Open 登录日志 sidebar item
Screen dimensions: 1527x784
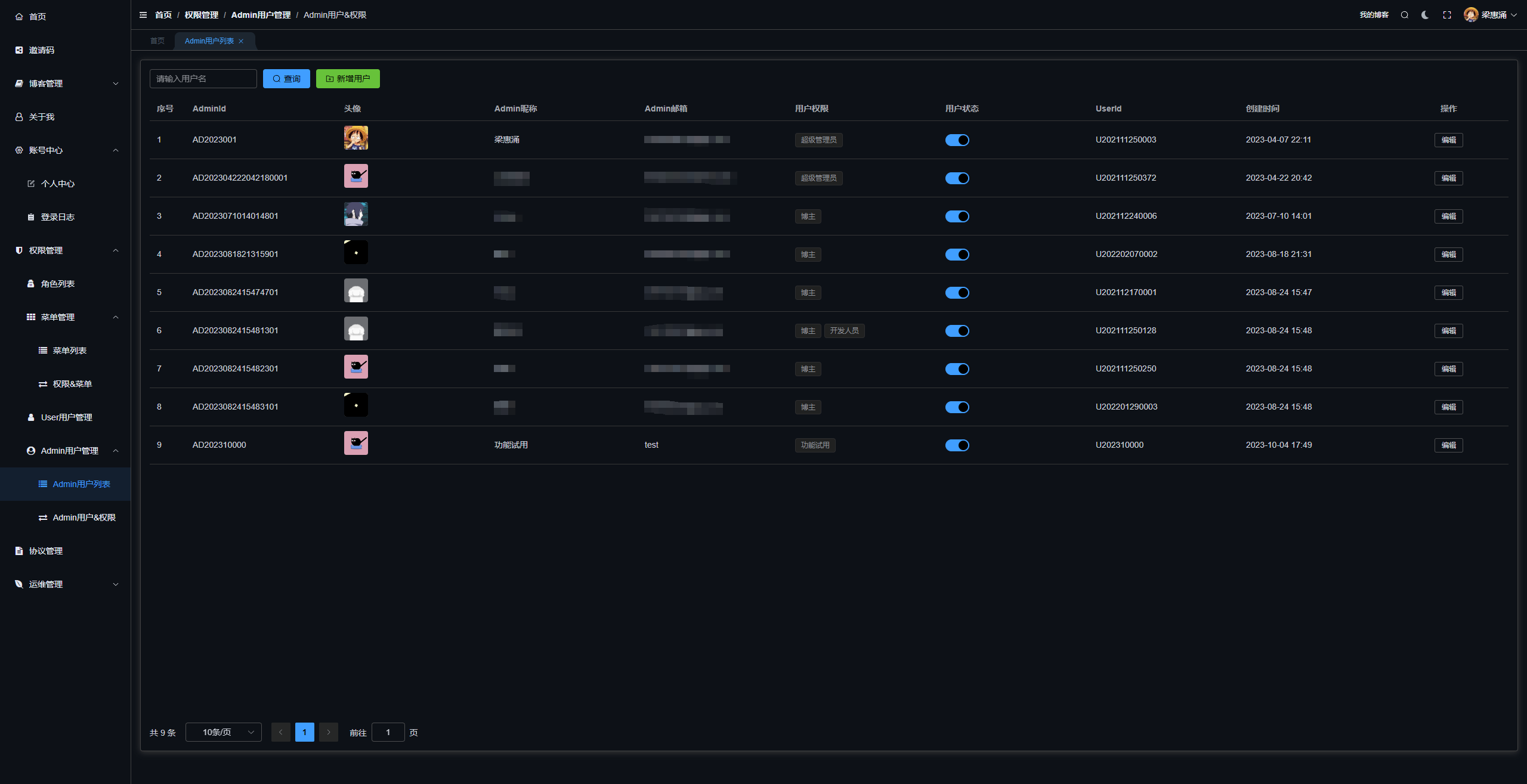57,217
